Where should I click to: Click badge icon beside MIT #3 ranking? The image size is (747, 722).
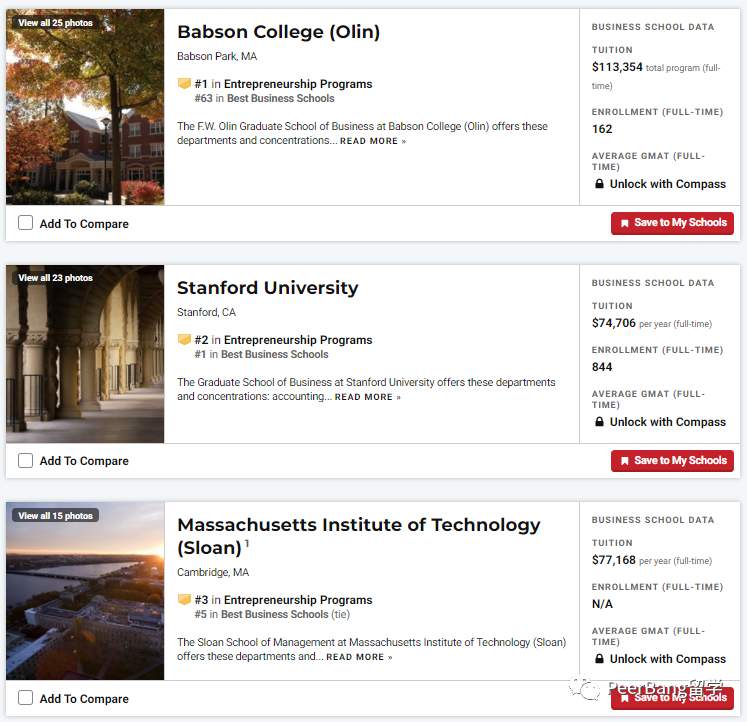tap(184, 600)
